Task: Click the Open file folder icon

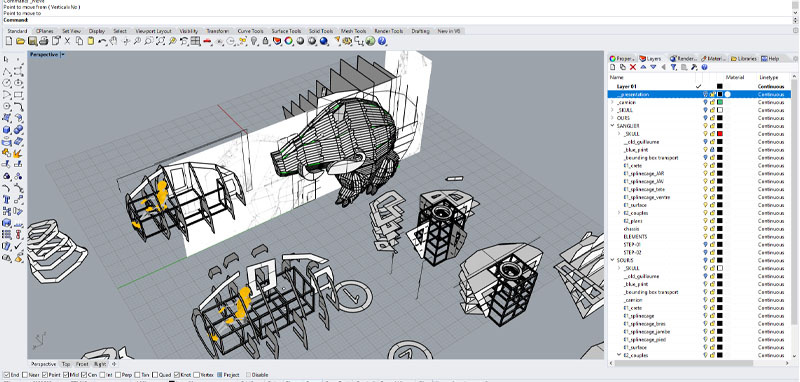Action: pos(20,41)
